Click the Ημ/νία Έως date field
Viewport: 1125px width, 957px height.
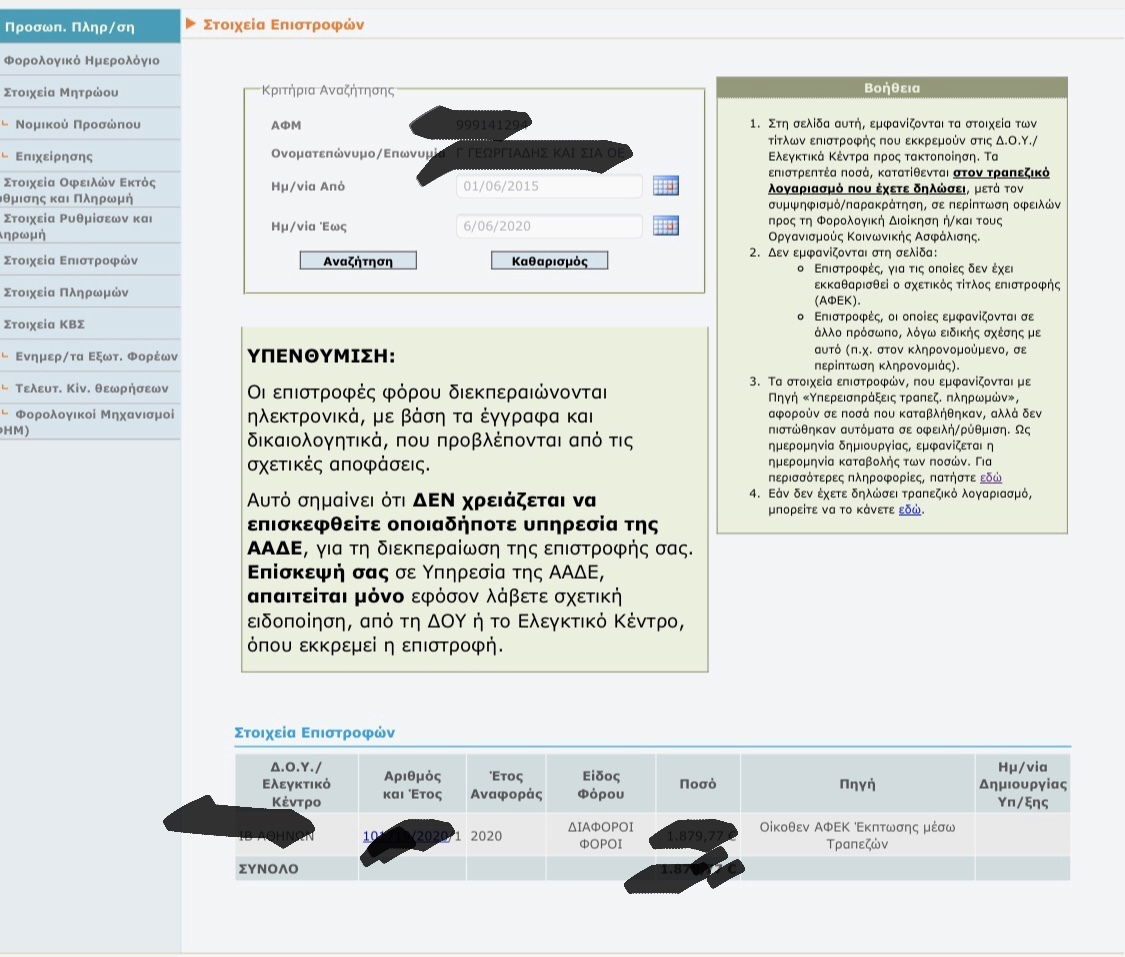(x=548, y=227)
